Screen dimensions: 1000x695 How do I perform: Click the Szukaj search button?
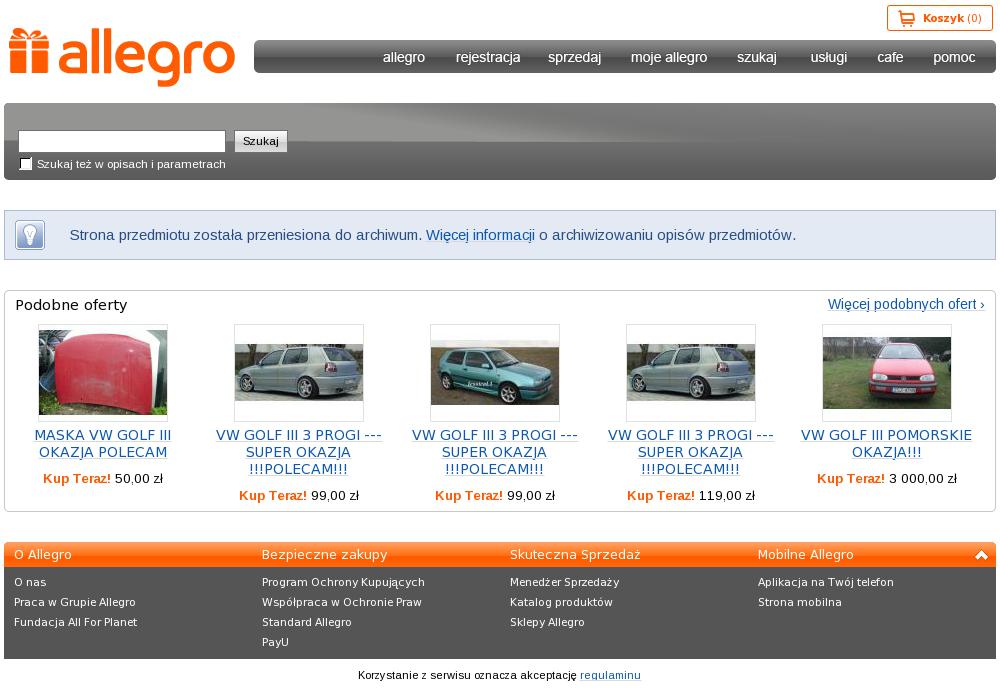pyautogui.click(x=261, y=141)
